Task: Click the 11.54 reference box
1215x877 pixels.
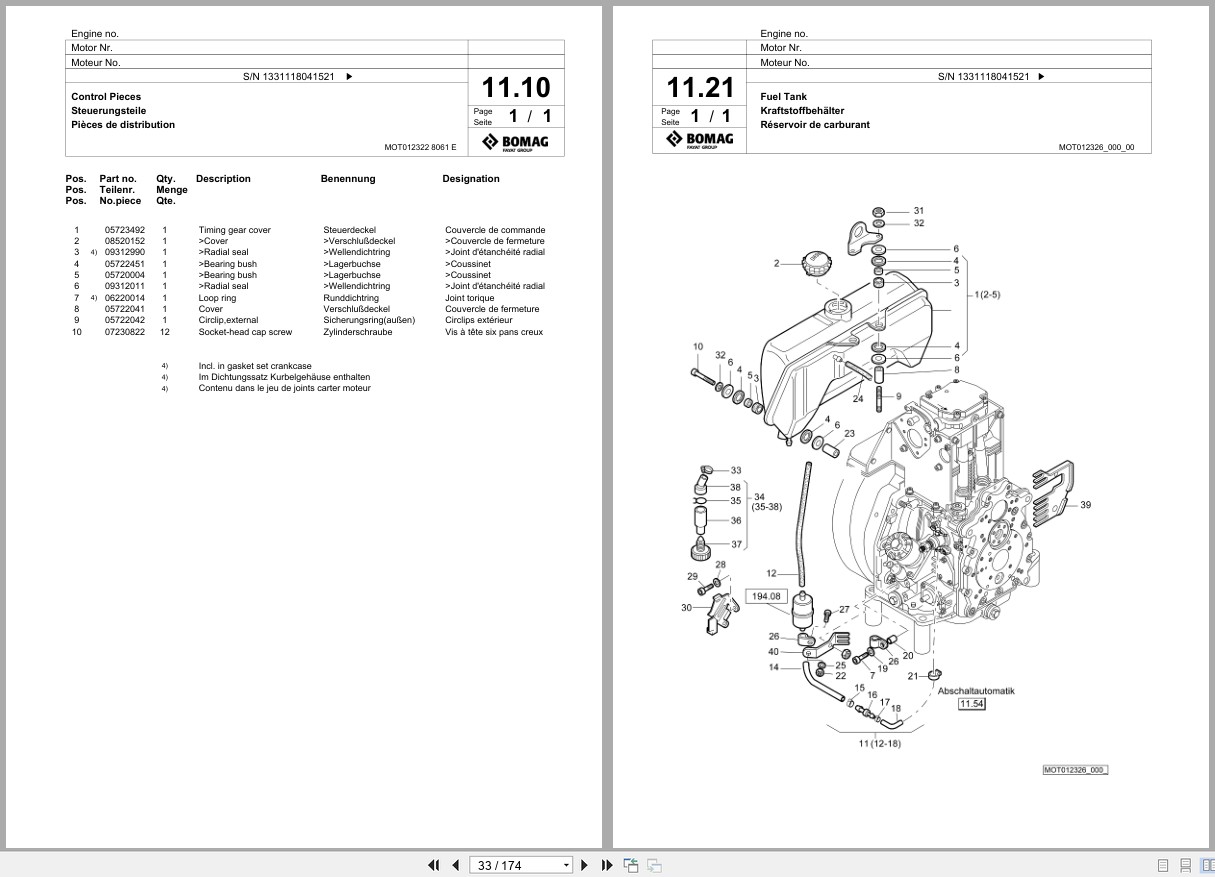Action: tap(971, 704)
